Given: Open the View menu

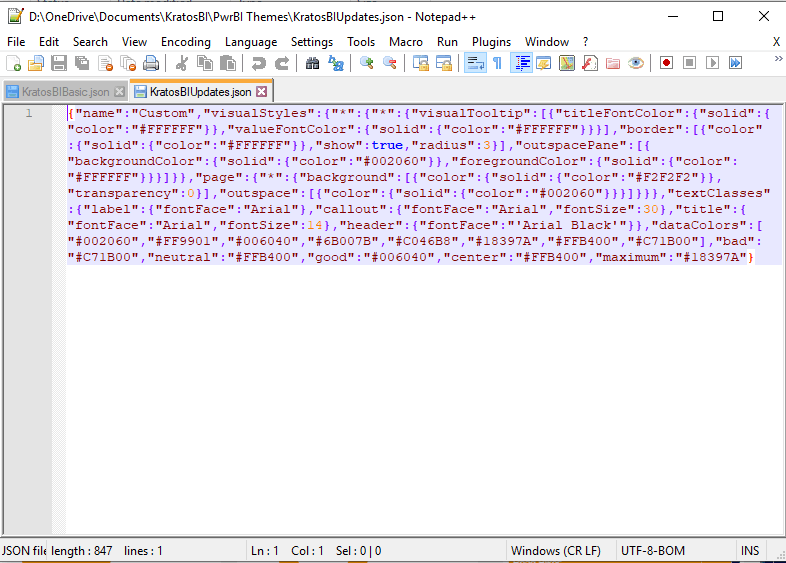Looking at the screenshot, I should coord(134,42).
